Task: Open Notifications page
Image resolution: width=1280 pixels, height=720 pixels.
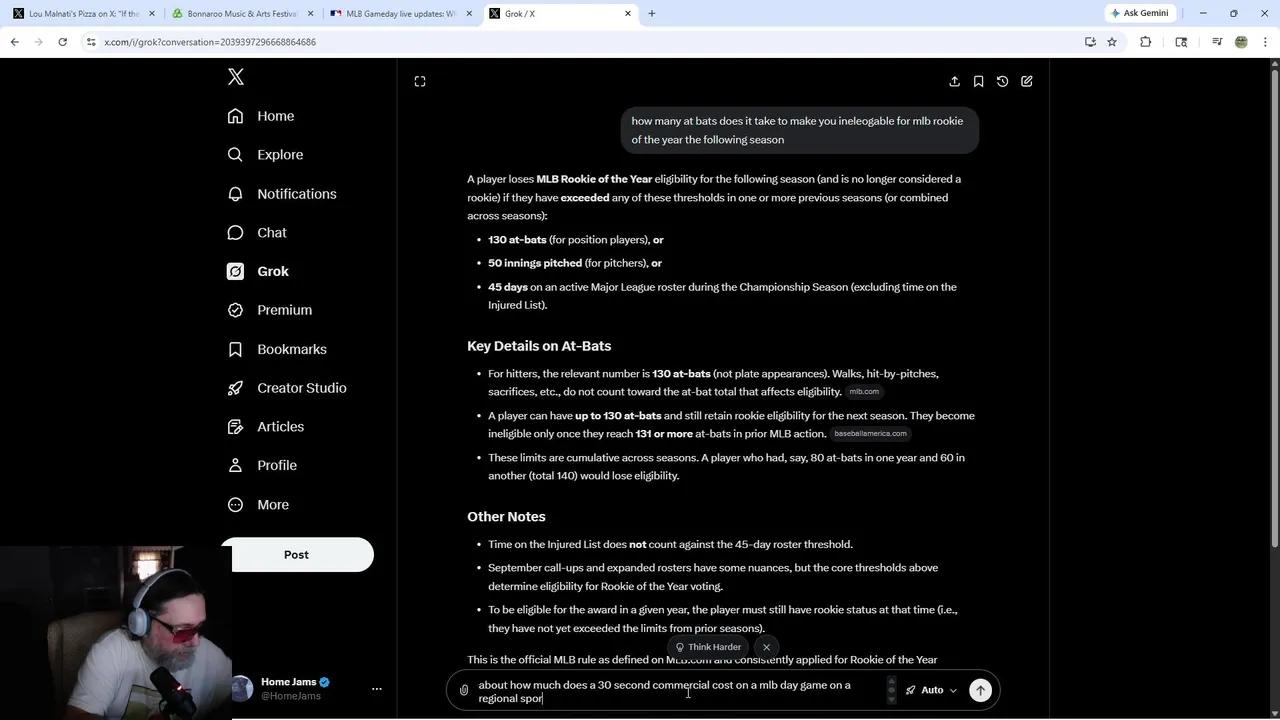Action: 282,194
